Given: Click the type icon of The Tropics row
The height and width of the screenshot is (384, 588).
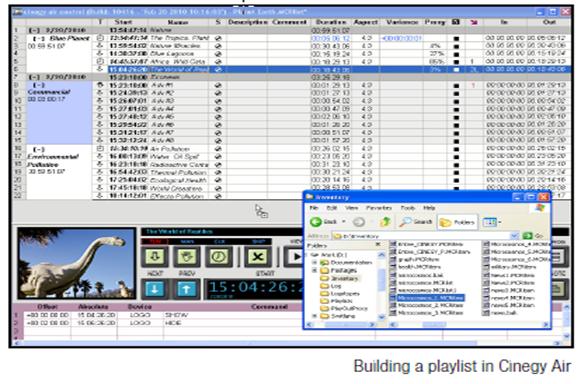Looking at the screenshot, I should coord(100,38).
